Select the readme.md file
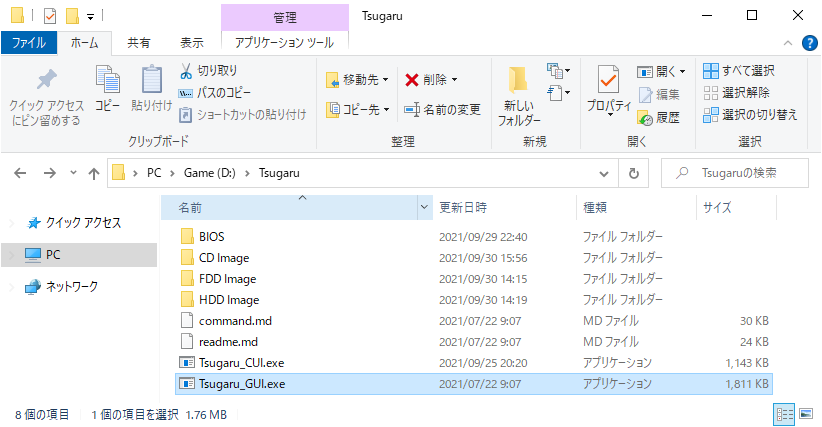The height and width of the screenshot is (427, 822). click(473, 342)
